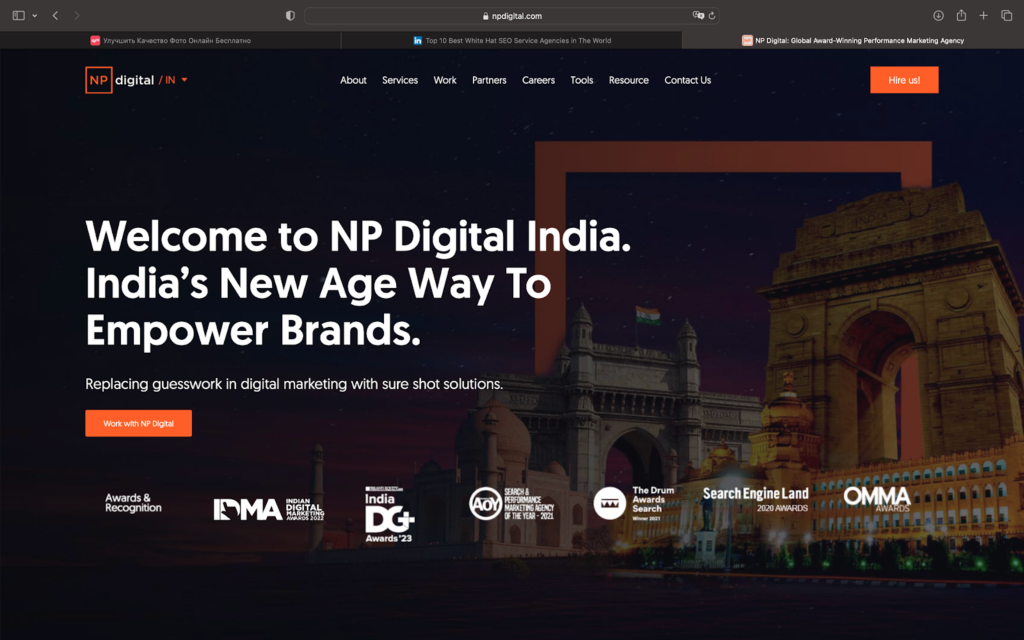Viewport: 1024px width, 640px height.
Task: Click the Welcome to NP Digital India heading
Action: pyautogui.click(x=358, y=283)
